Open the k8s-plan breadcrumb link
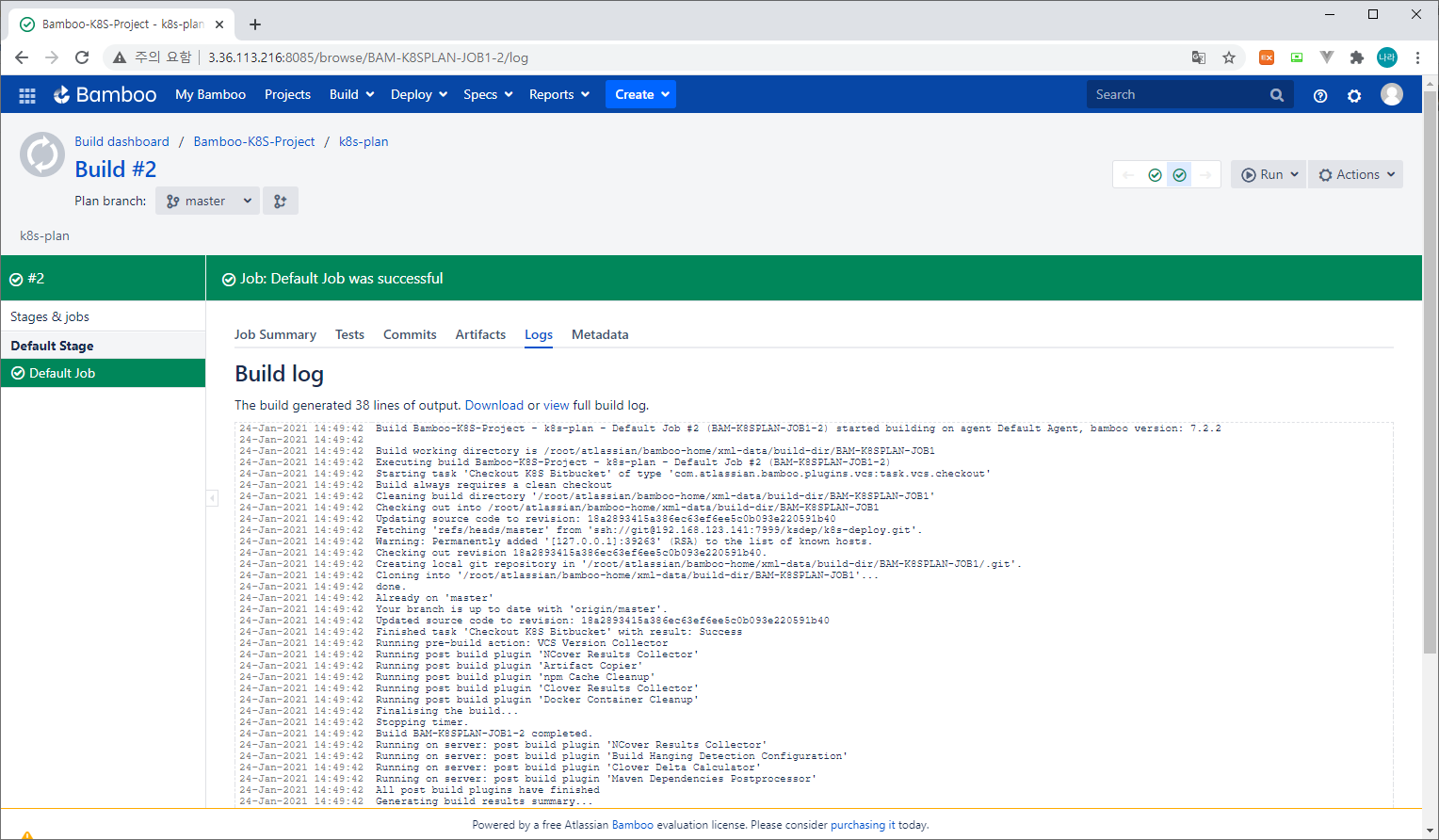This screenshot has width=1439, height=840. pos(364,141)
